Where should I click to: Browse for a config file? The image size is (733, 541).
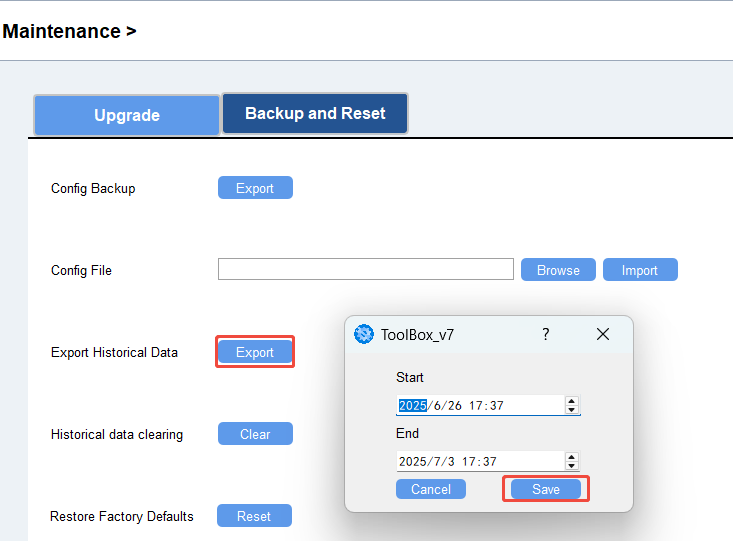(558, 270)
